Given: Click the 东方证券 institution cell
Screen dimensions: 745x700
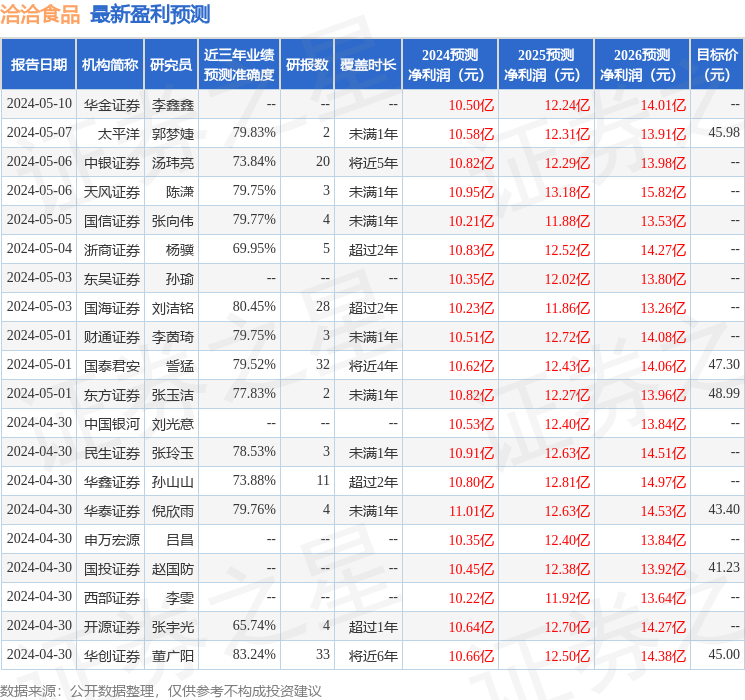Looking at the screenshot, I should tap(112, 395).
